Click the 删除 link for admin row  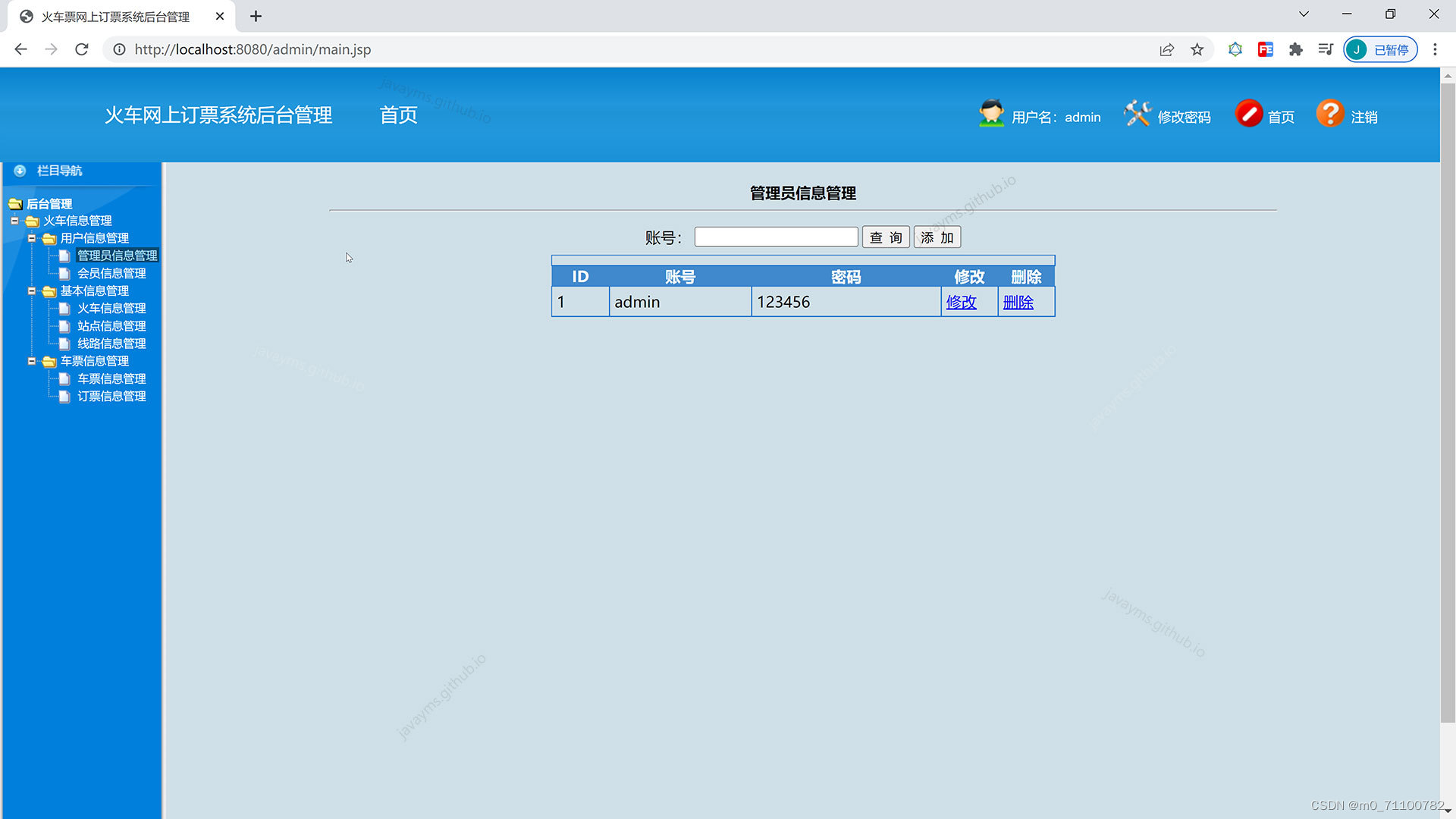pos(1018,302)
